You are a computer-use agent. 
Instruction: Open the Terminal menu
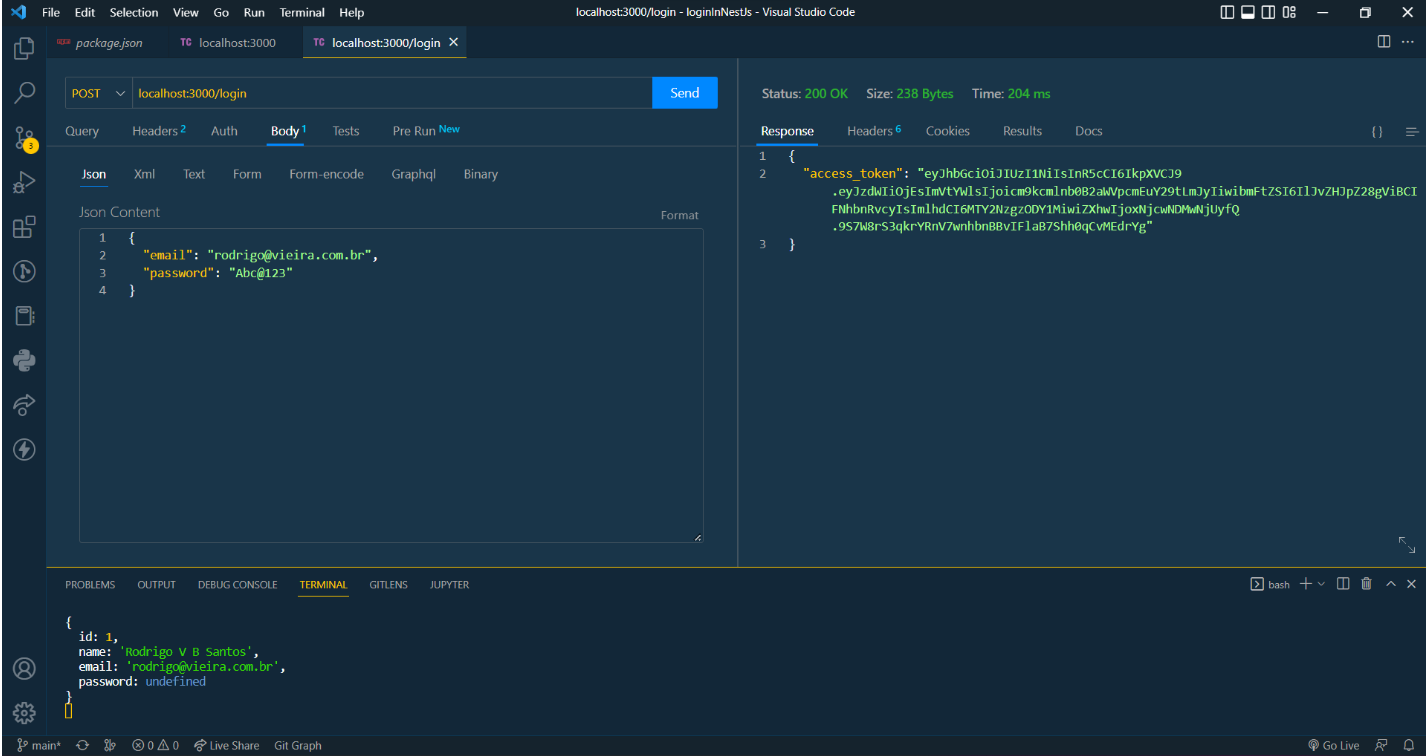[301, 12]
